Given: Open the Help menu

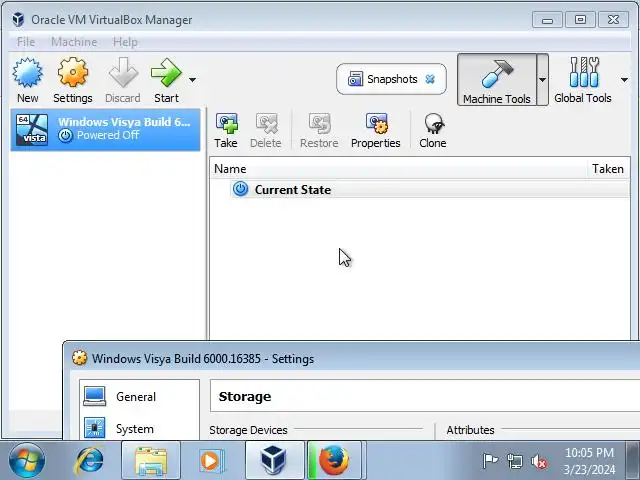Looking at the screenshot, I should (x=125, y=42).
